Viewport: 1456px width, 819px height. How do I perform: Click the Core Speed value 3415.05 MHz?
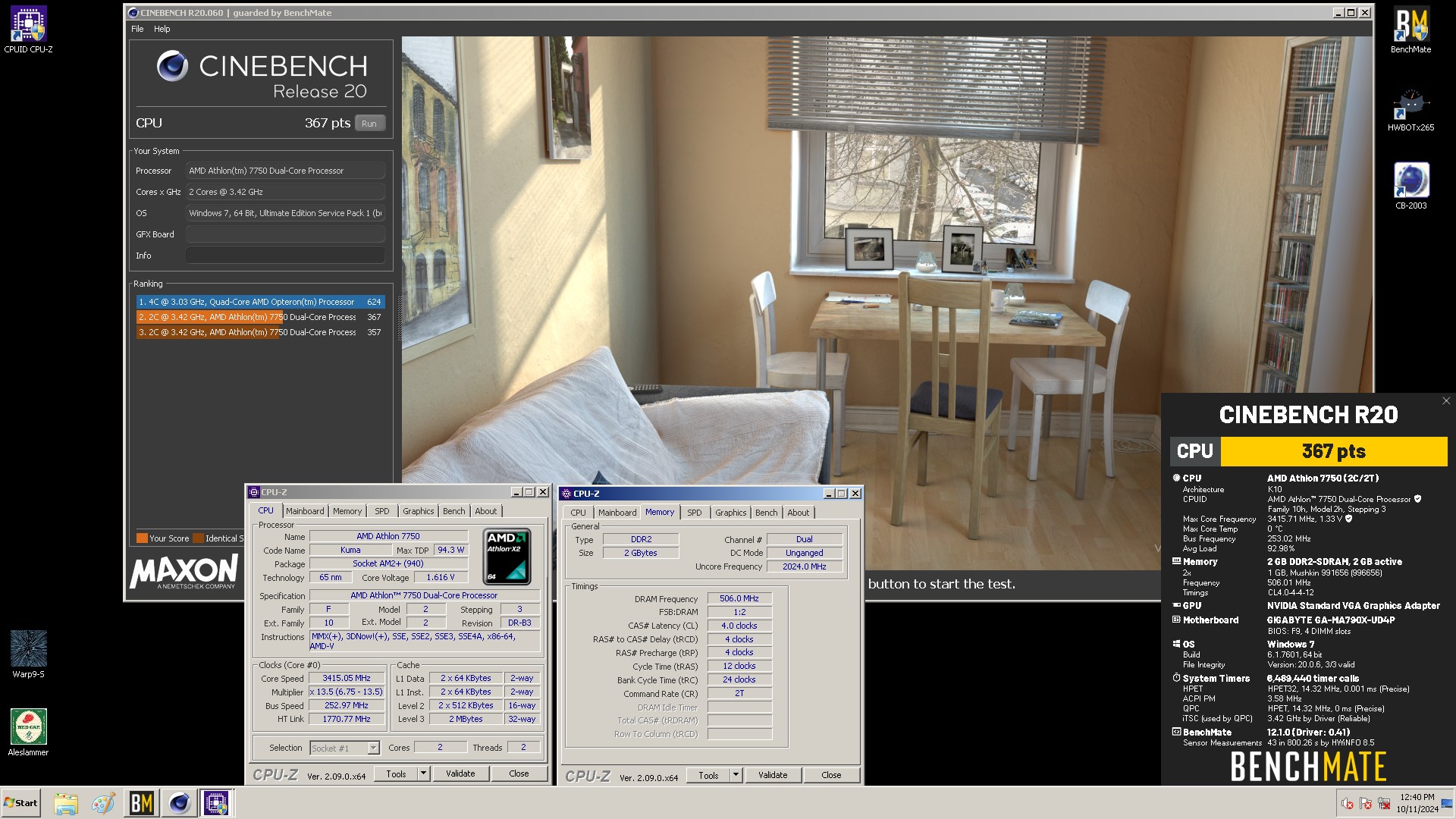tap(347, 678)
